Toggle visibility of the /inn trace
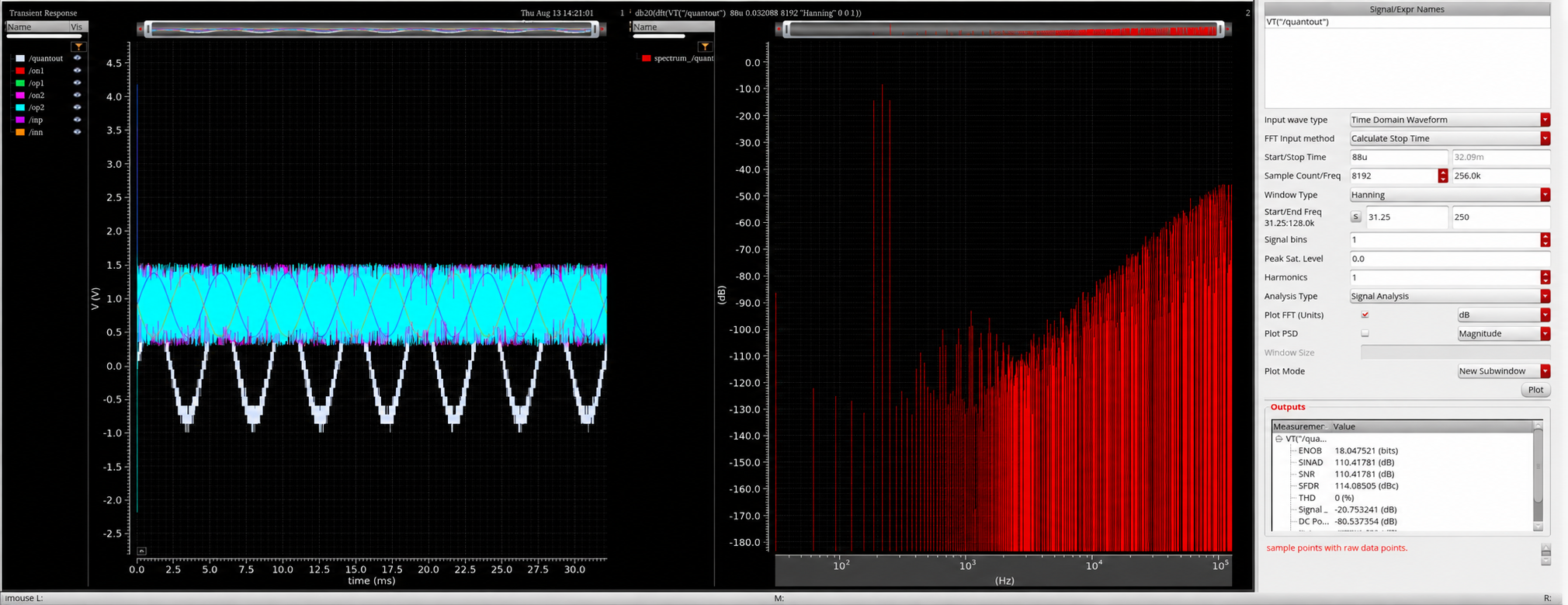The height and width of the screenshot is (605, 1568). point(77,132)
